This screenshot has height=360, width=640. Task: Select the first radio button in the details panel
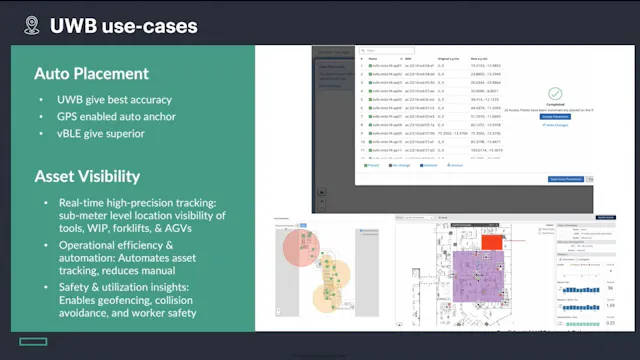click(560, 260)
